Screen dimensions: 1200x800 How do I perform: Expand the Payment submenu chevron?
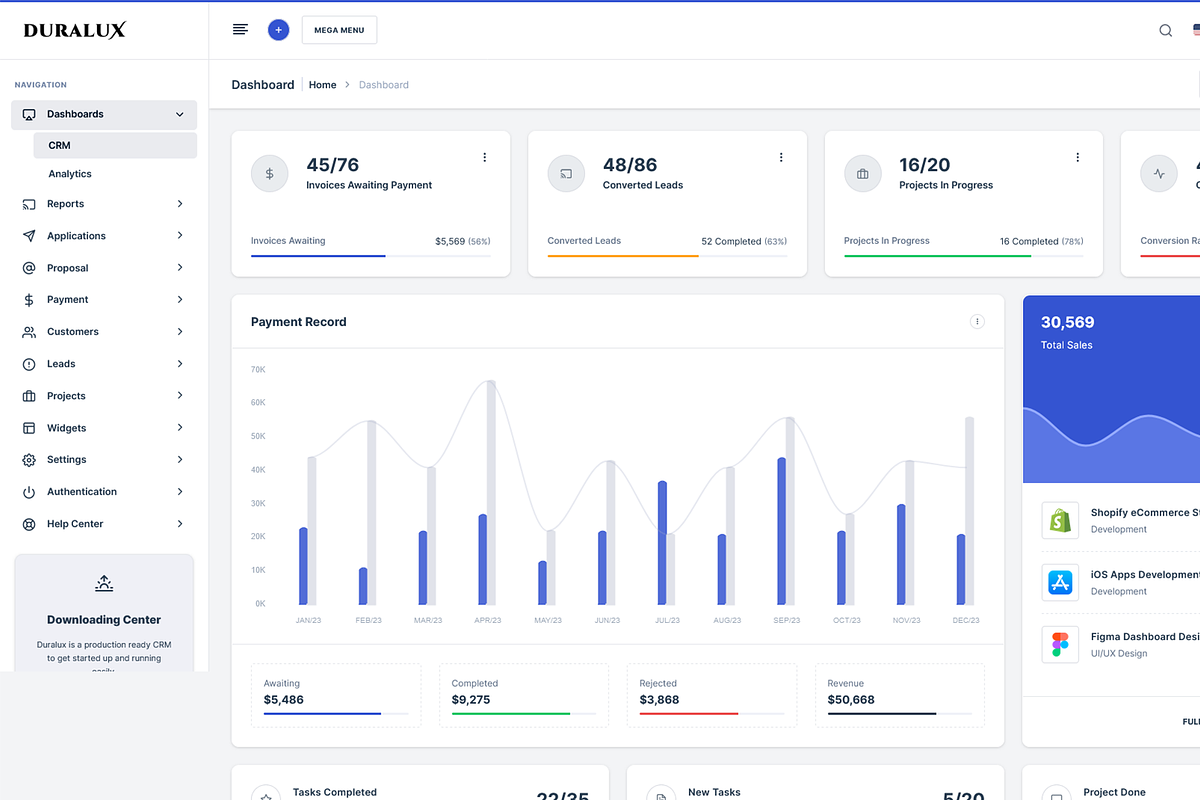pyautogui.click(x=180, y=300)
